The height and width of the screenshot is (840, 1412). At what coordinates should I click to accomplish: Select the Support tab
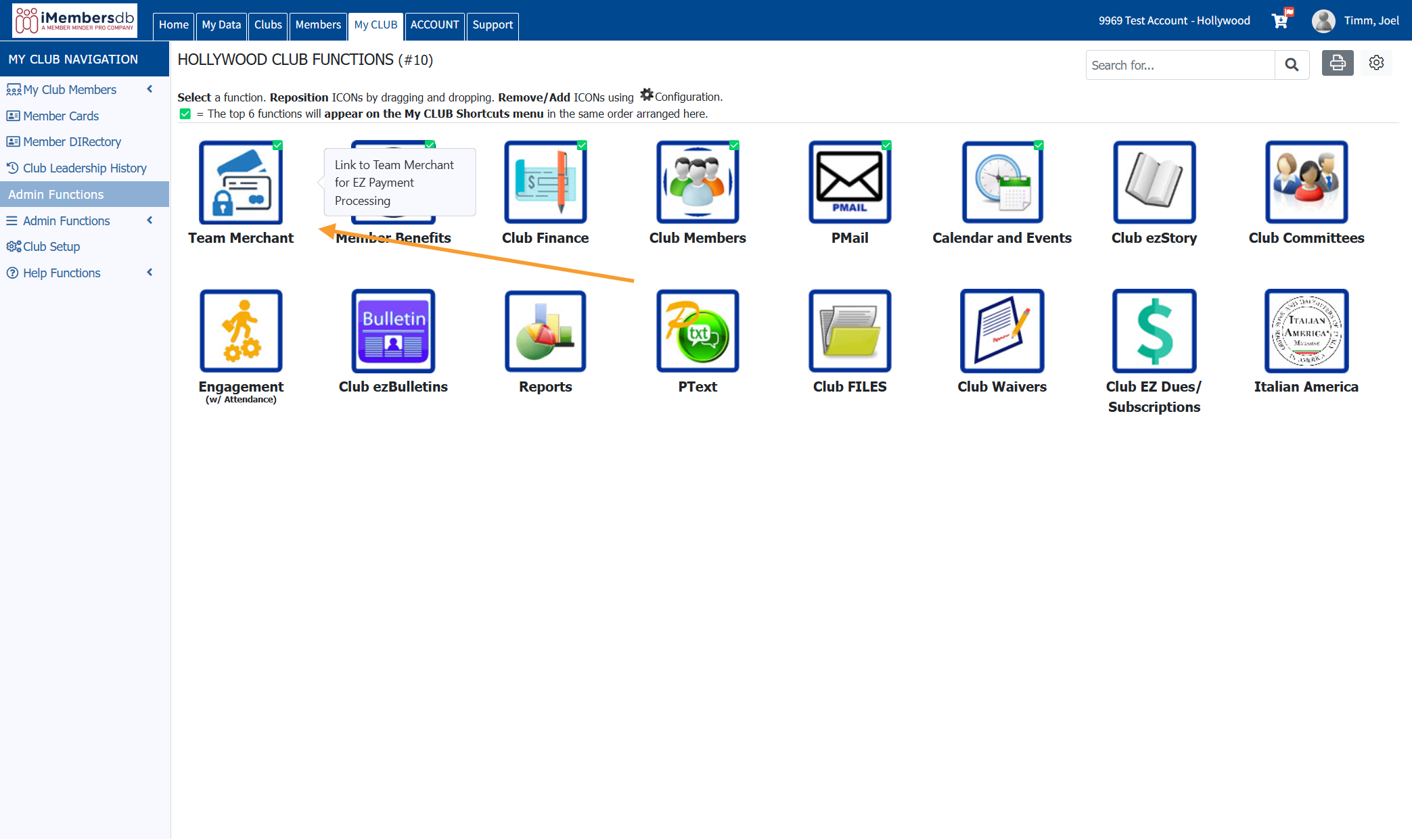coord(493,26)
